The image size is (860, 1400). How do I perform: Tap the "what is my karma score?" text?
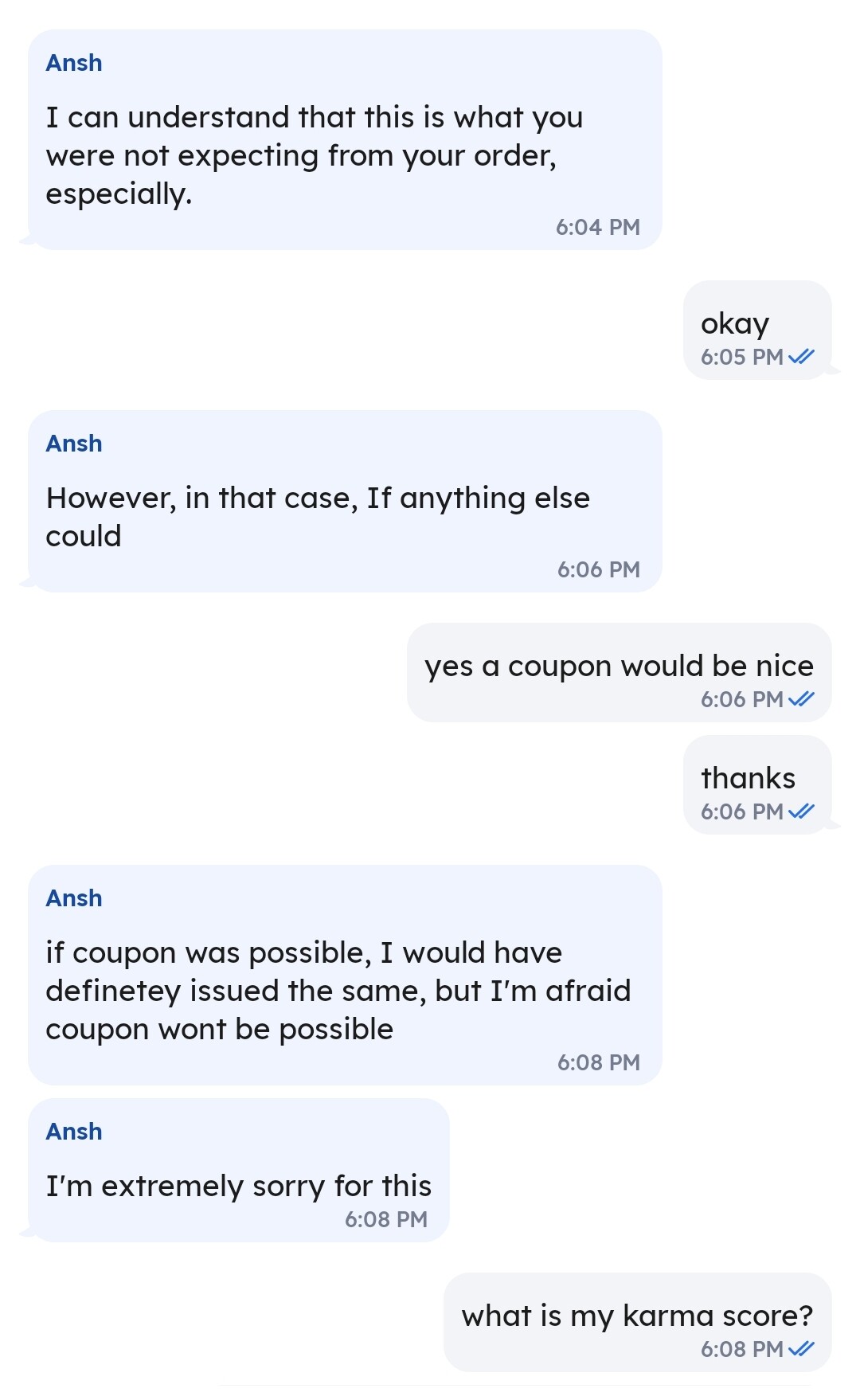point(637,1316)
